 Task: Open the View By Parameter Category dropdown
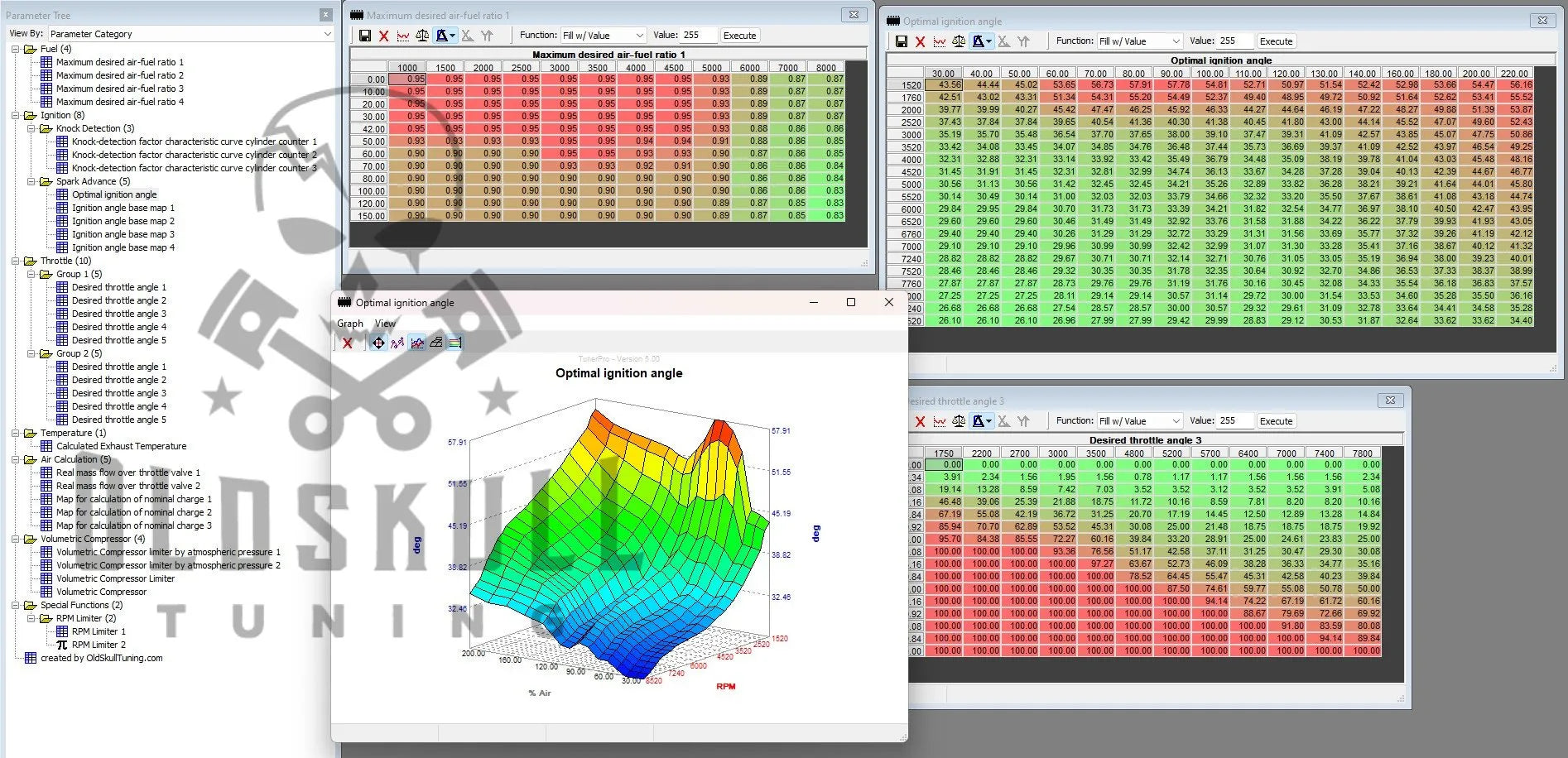(x=327, y=34)
